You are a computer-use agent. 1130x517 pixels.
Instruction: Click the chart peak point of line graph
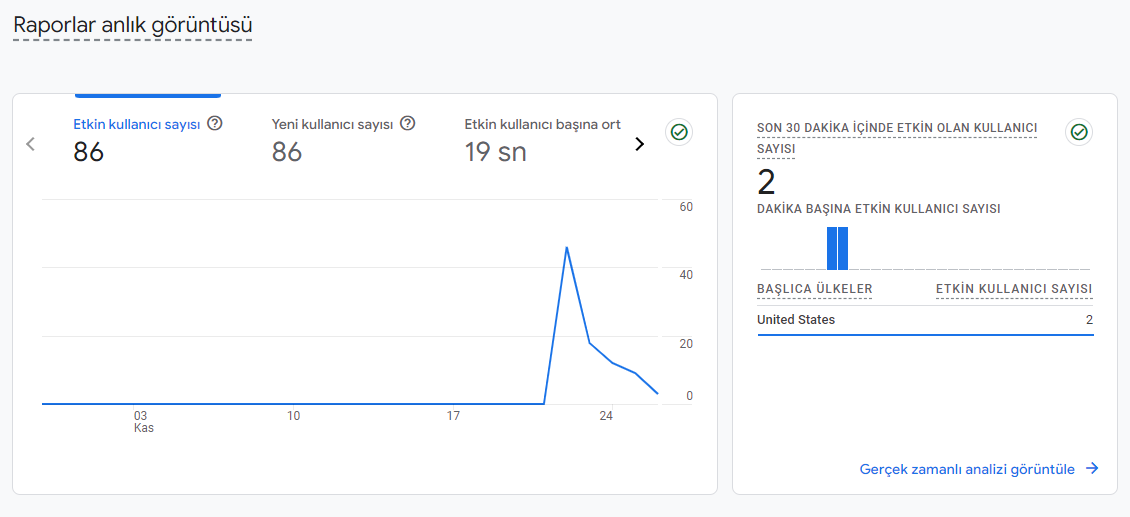567,247
